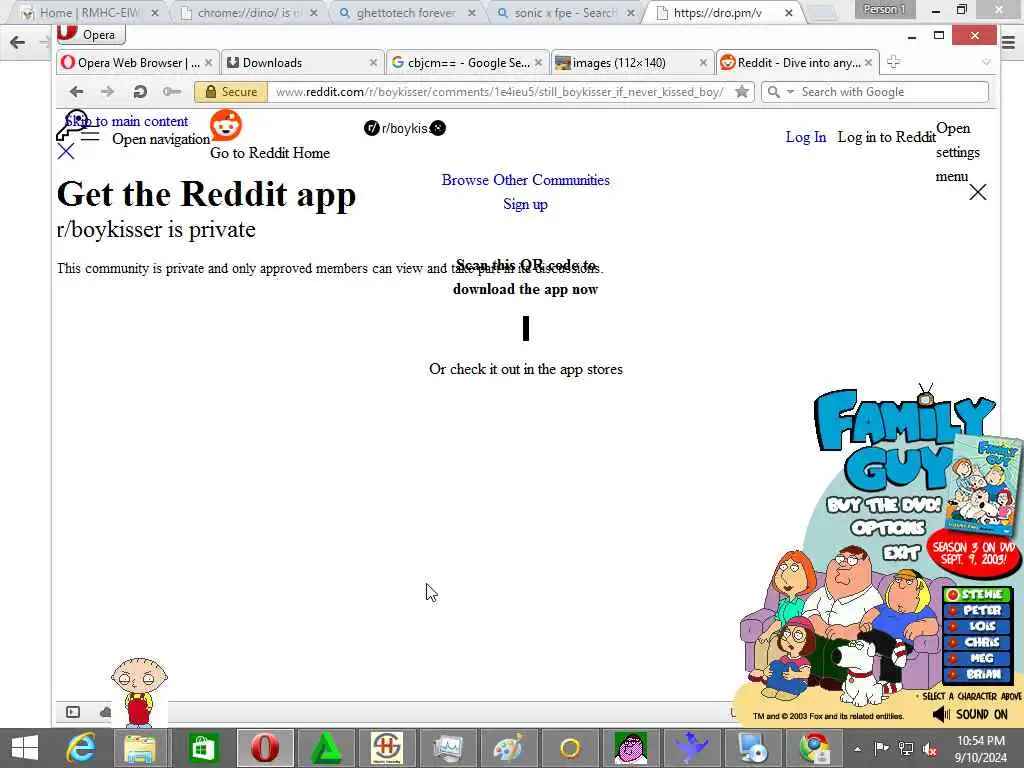The width and height of the screenshot is (1024, 768).
Task: Click the blue bird taskbar icon
Action: tap(692, 748)
